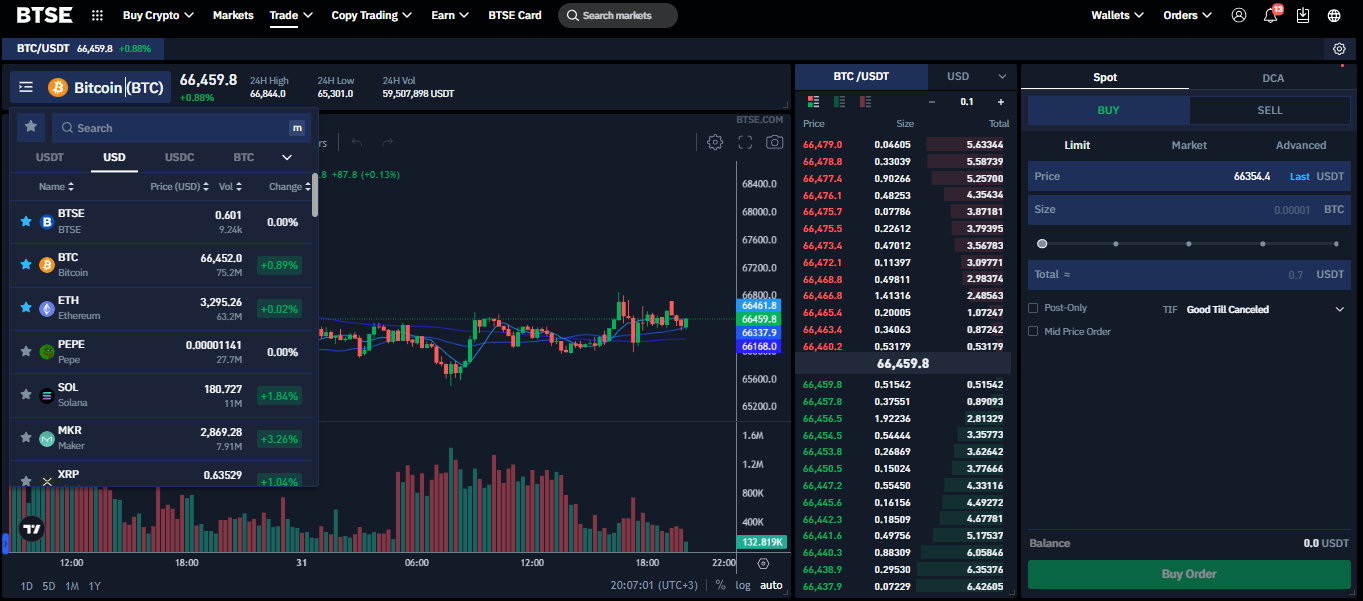This screenshot has height=601, width=1363.
Task: Show combined bids and asks order book view
Action: [813, 101]
